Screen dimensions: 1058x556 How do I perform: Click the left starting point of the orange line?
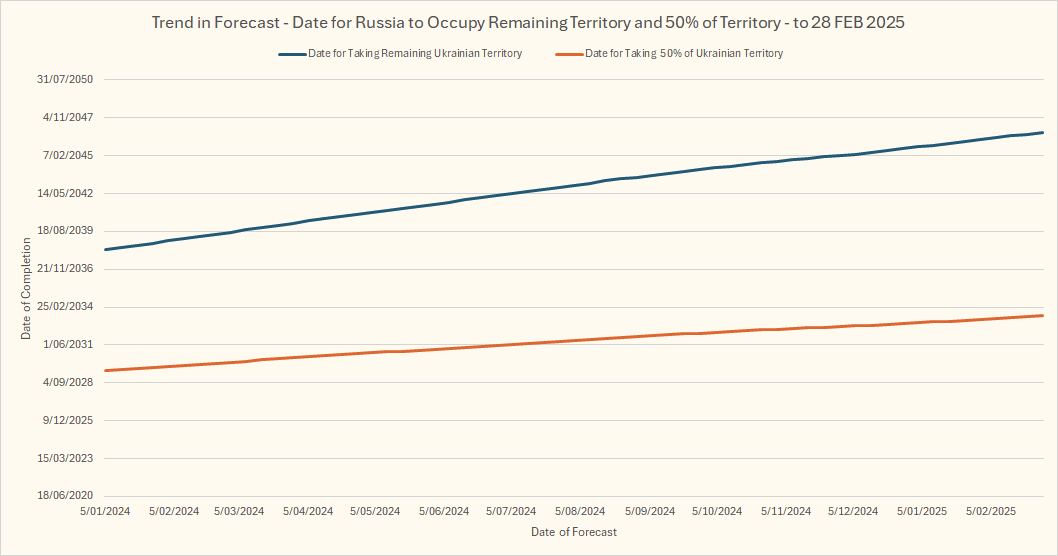click(106, 371)
